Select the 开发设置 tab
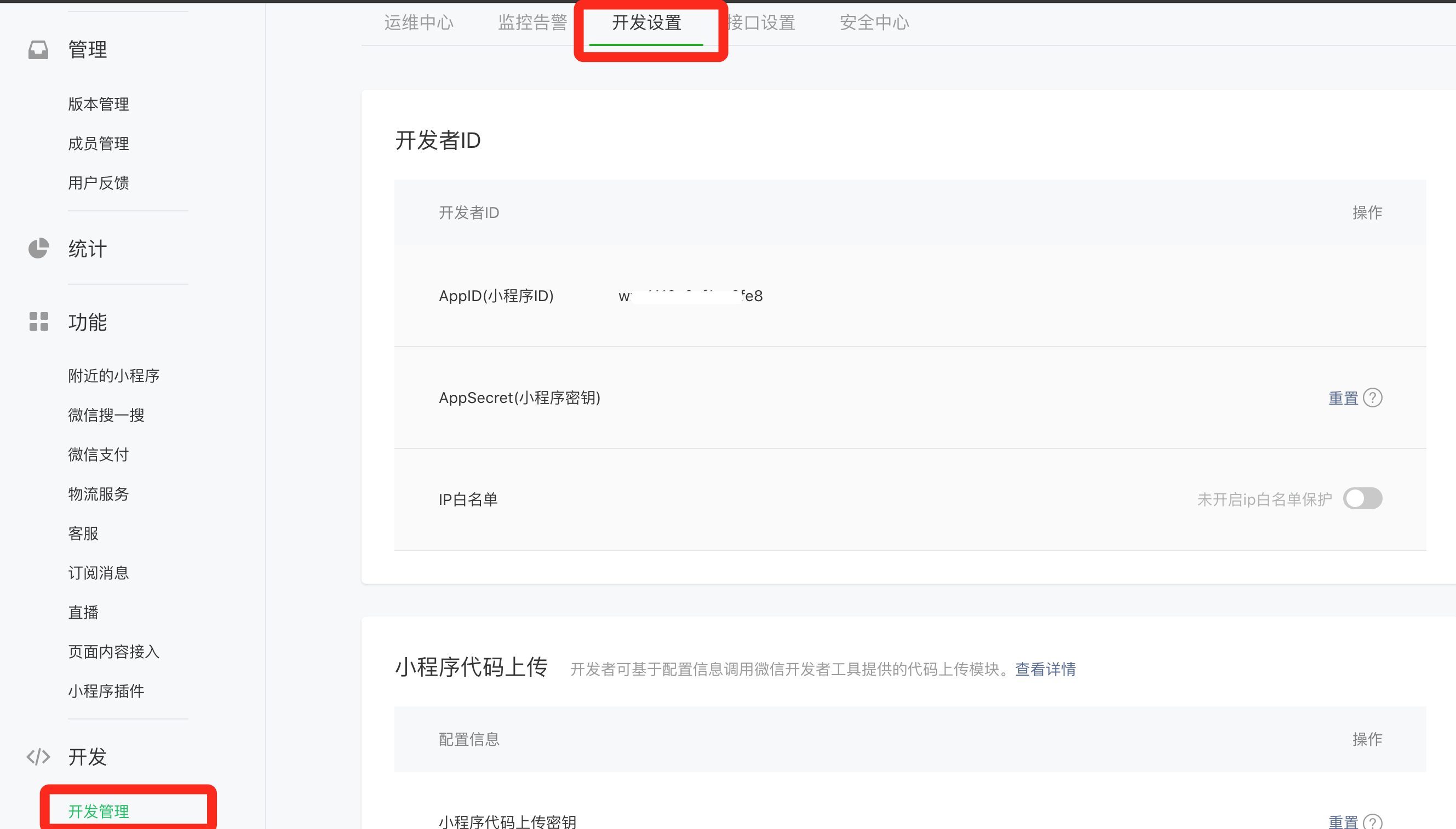 (x=646, y=23)
